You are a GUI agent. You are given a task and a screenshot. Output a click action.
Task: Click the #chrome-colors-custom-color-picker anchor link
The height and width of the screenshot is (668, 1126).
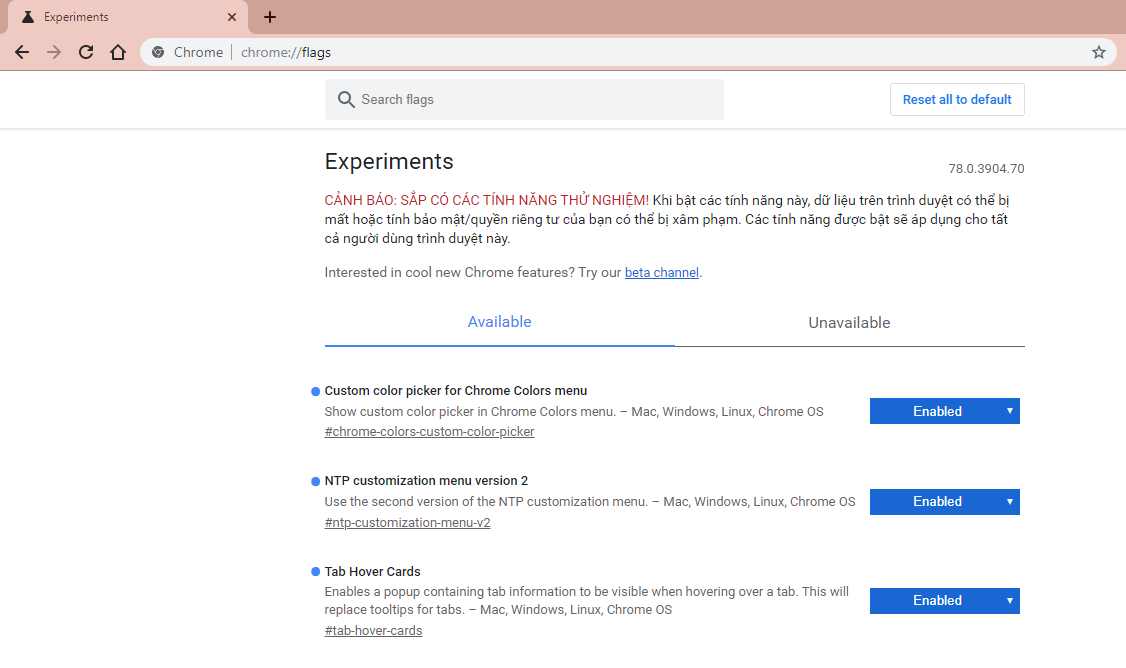click(429, 432)
